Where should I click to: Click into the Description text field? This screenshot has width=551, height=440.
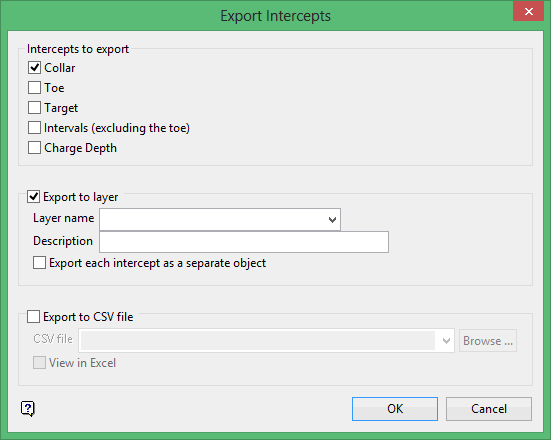pos(244,242)
